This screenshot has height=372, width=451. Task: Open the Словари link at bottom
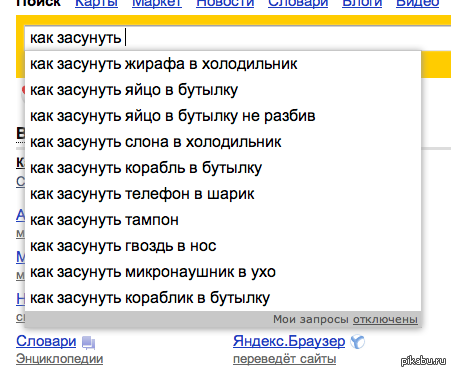pos(46,341)
